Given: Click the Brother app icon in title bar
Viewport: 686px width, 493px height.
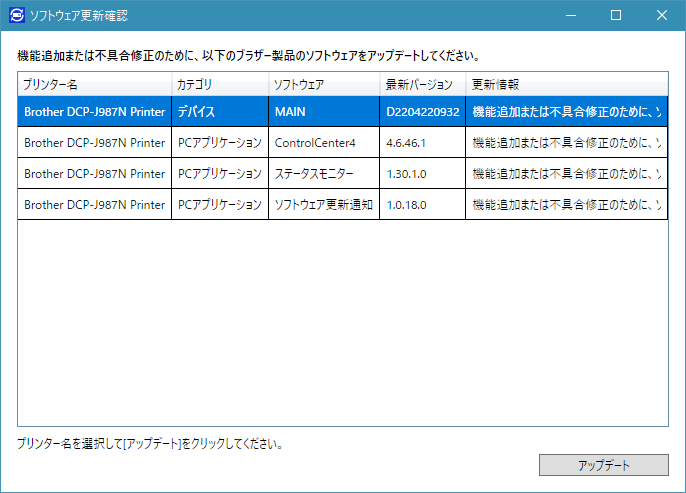Looking at the screenshot, I should 17,15.
